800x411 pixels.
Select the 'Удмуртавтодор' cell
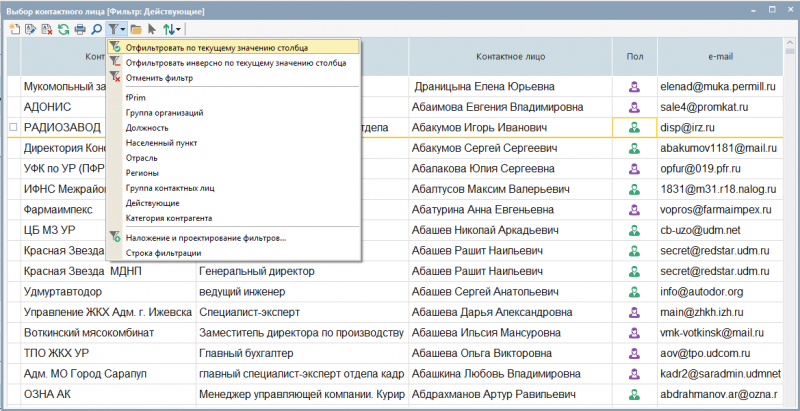pos(108,292)
